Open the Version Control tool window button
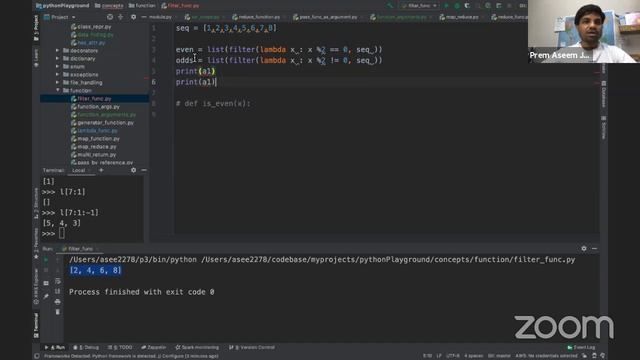 click(x=252, y=347)
